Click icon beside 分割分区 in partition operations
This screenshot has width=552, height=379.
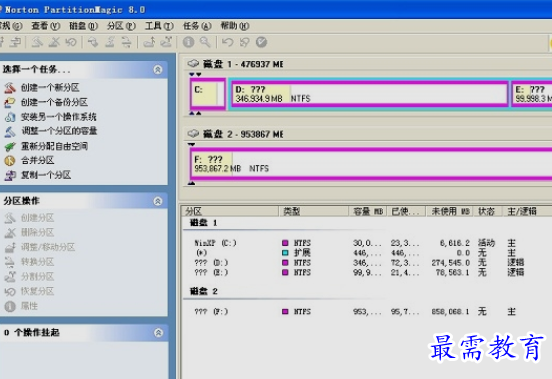point(10,277)
